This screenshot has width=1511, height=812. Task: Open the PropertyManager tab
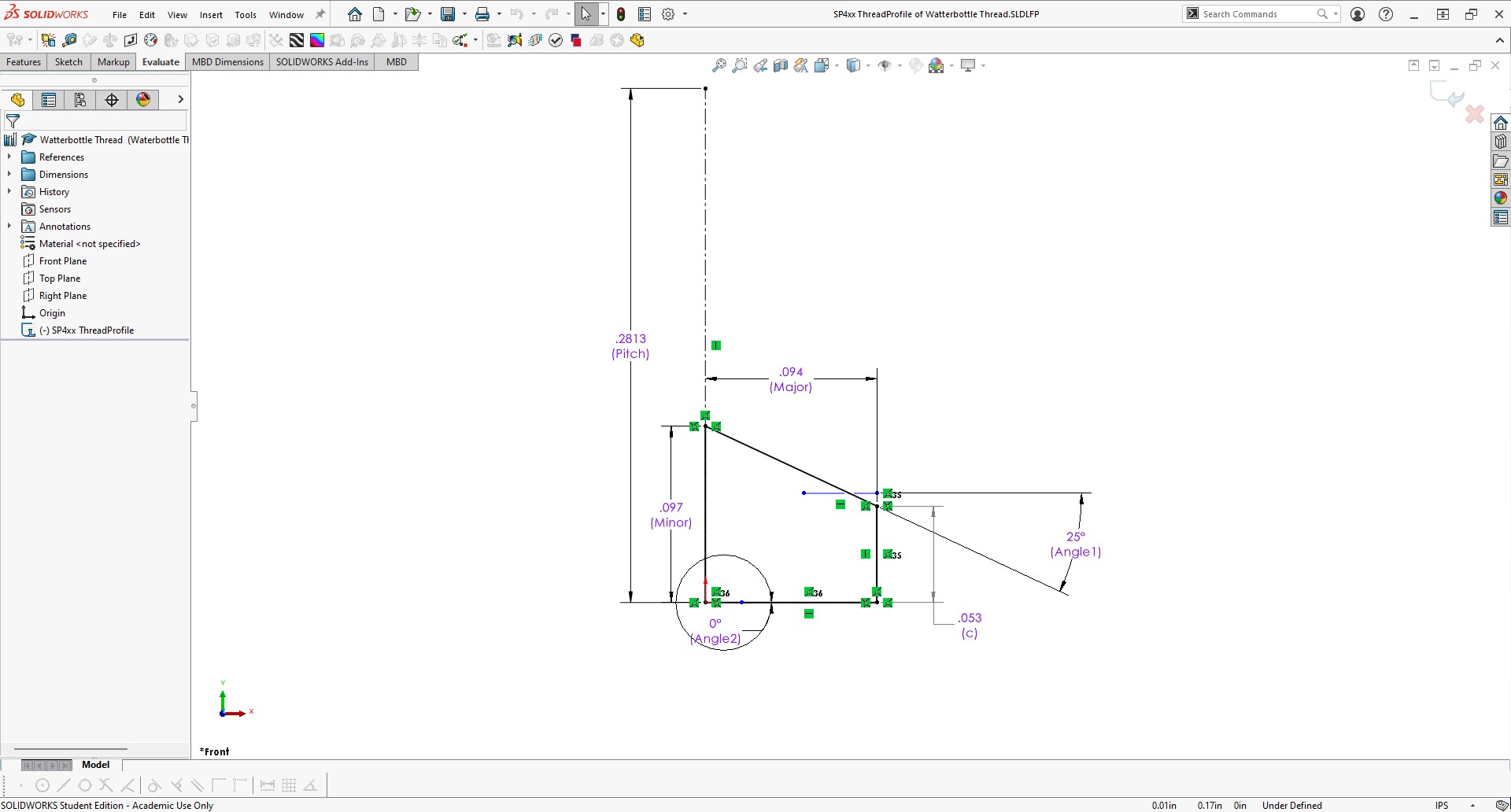[49, 100]
